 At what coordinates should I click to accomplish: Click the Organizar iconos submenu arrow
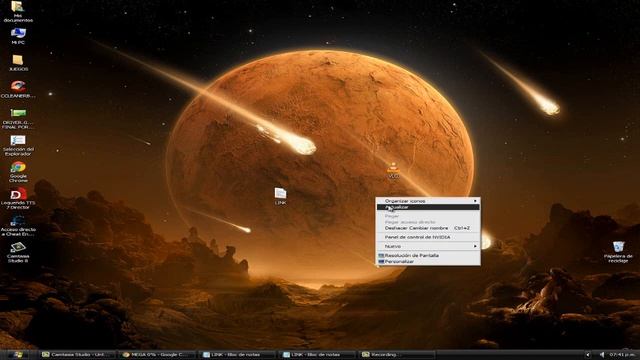point(475,201)
